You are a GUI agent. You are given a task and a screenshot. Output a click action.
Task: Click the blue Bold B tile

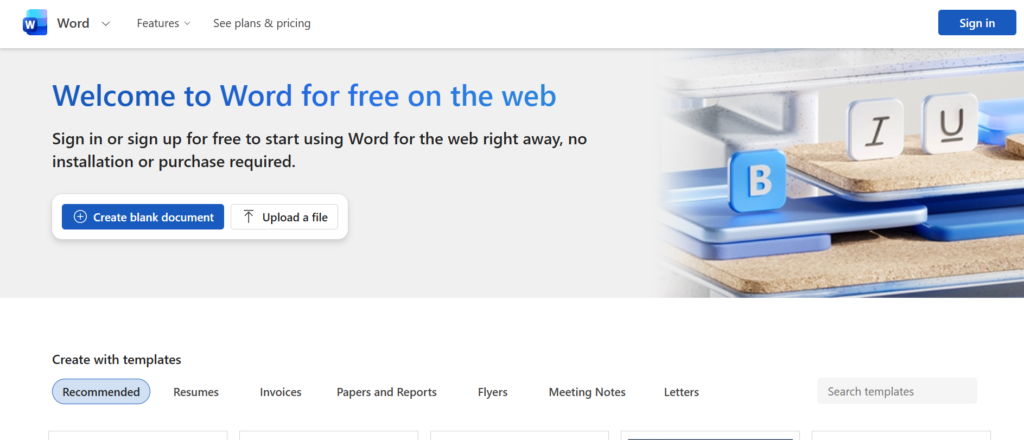pyautogui.click(x=760, y=183)
